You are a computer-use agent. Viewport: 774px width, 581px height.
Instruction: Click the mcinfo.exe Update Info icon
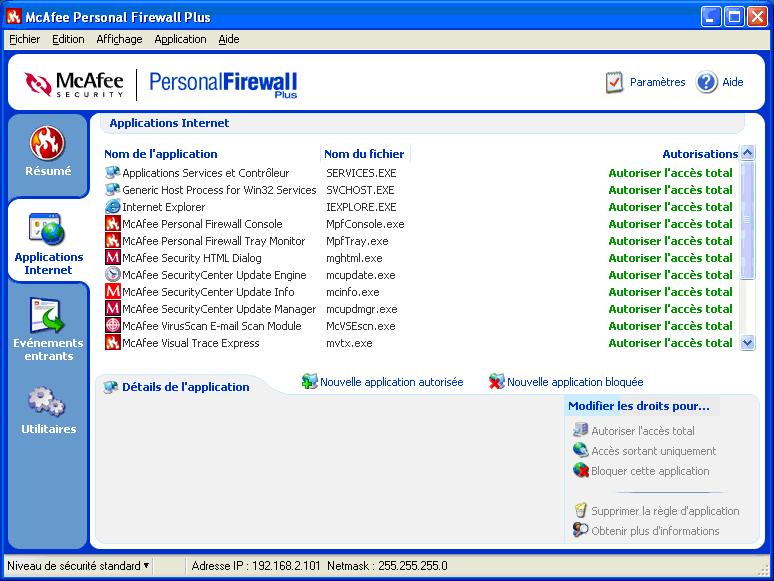tap(113, 292)
